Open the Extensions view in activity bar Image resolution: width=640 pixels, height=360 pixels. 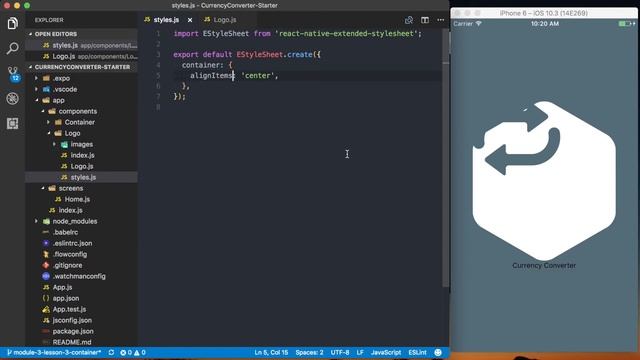pyautogui.click(x=12, y=123)
